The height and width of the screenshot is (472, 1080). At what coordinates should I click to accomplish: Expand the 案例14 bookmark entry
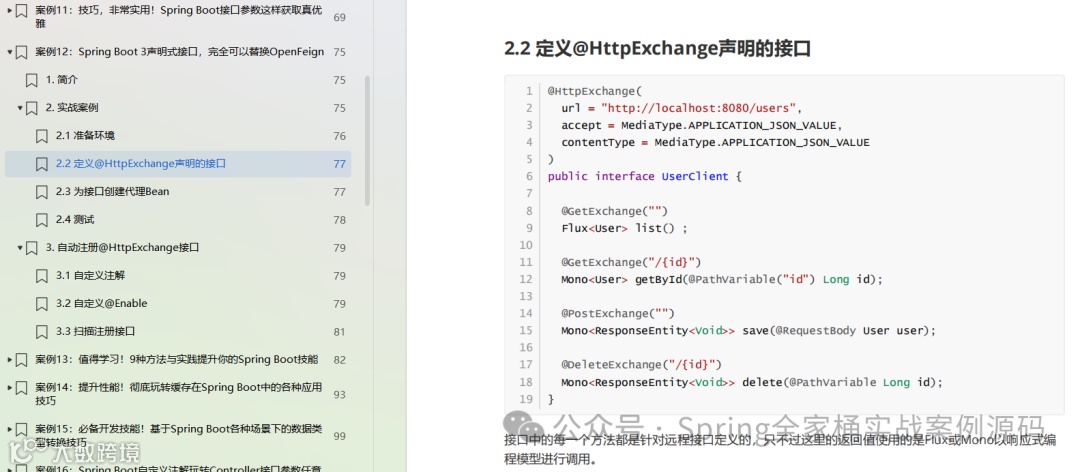click(9, 387)
